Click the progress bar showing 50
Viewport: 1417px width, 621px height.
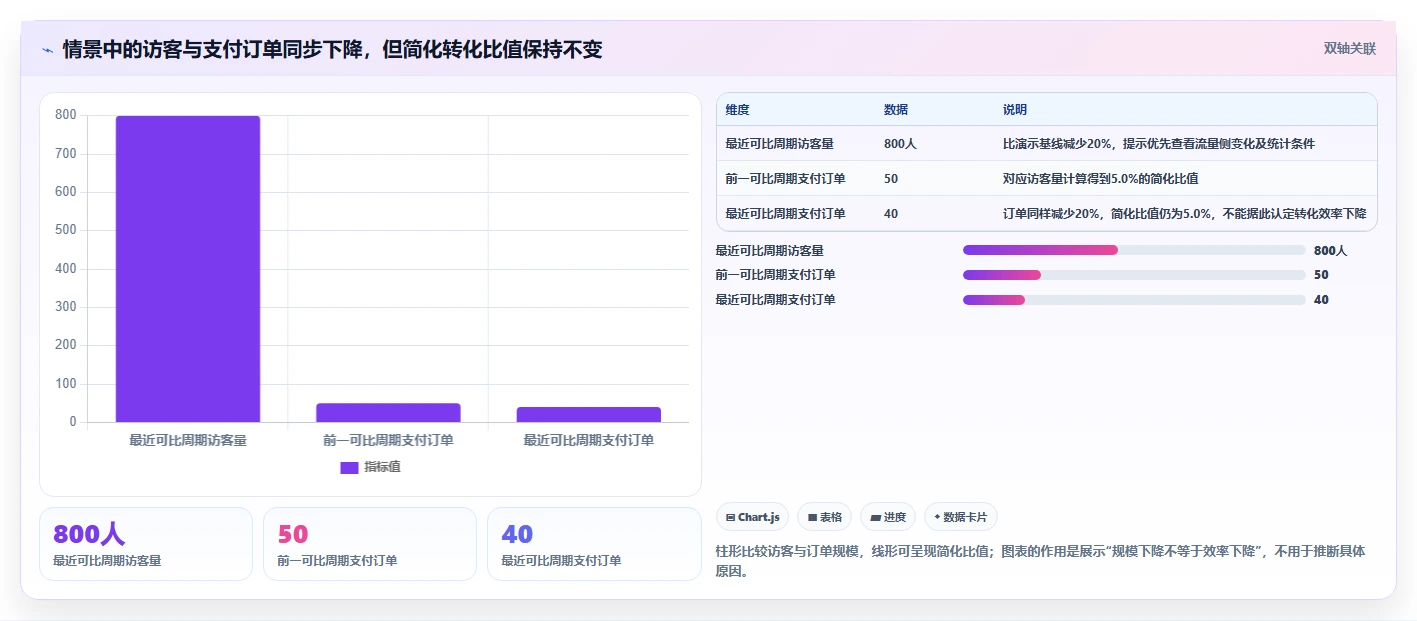(x=1134, y=275)
